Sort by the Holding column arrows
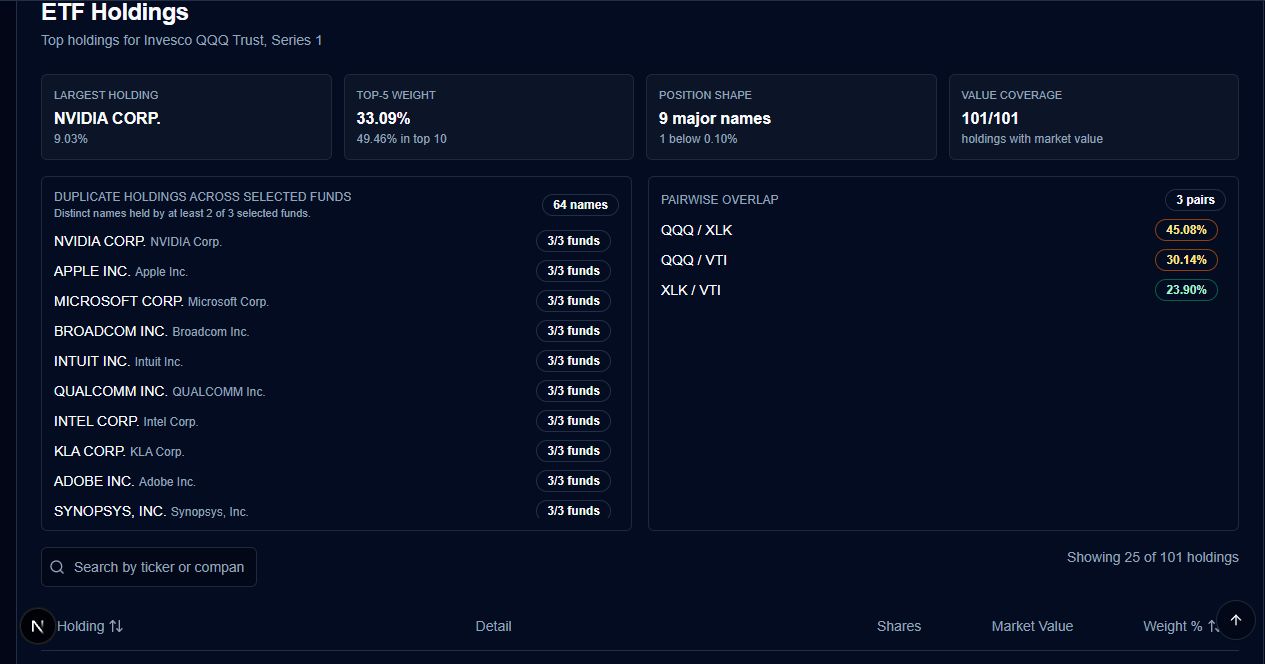Image resolution: width=1265 pixels, height=664 pixels. coord(116,626)
